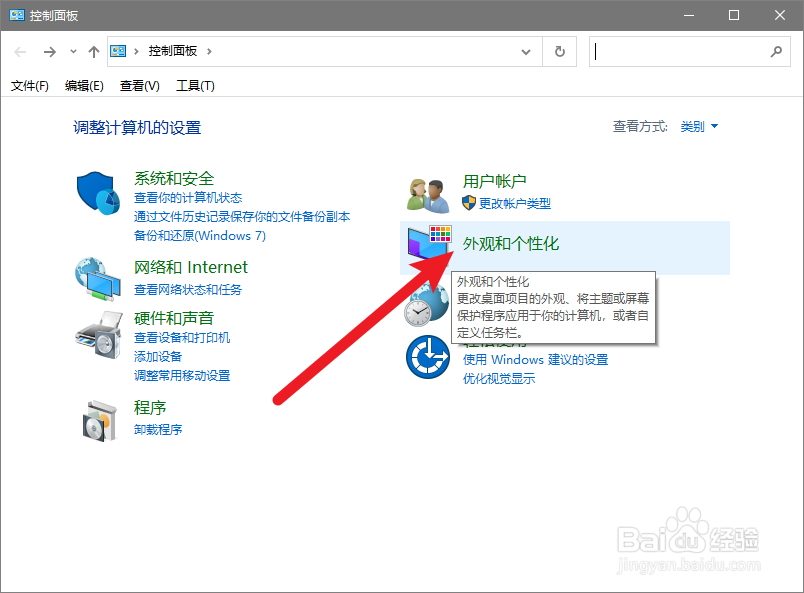
Task: Open 程序 by clicking its disc icon
Action: pyautogui.click(x=97, y=420)
